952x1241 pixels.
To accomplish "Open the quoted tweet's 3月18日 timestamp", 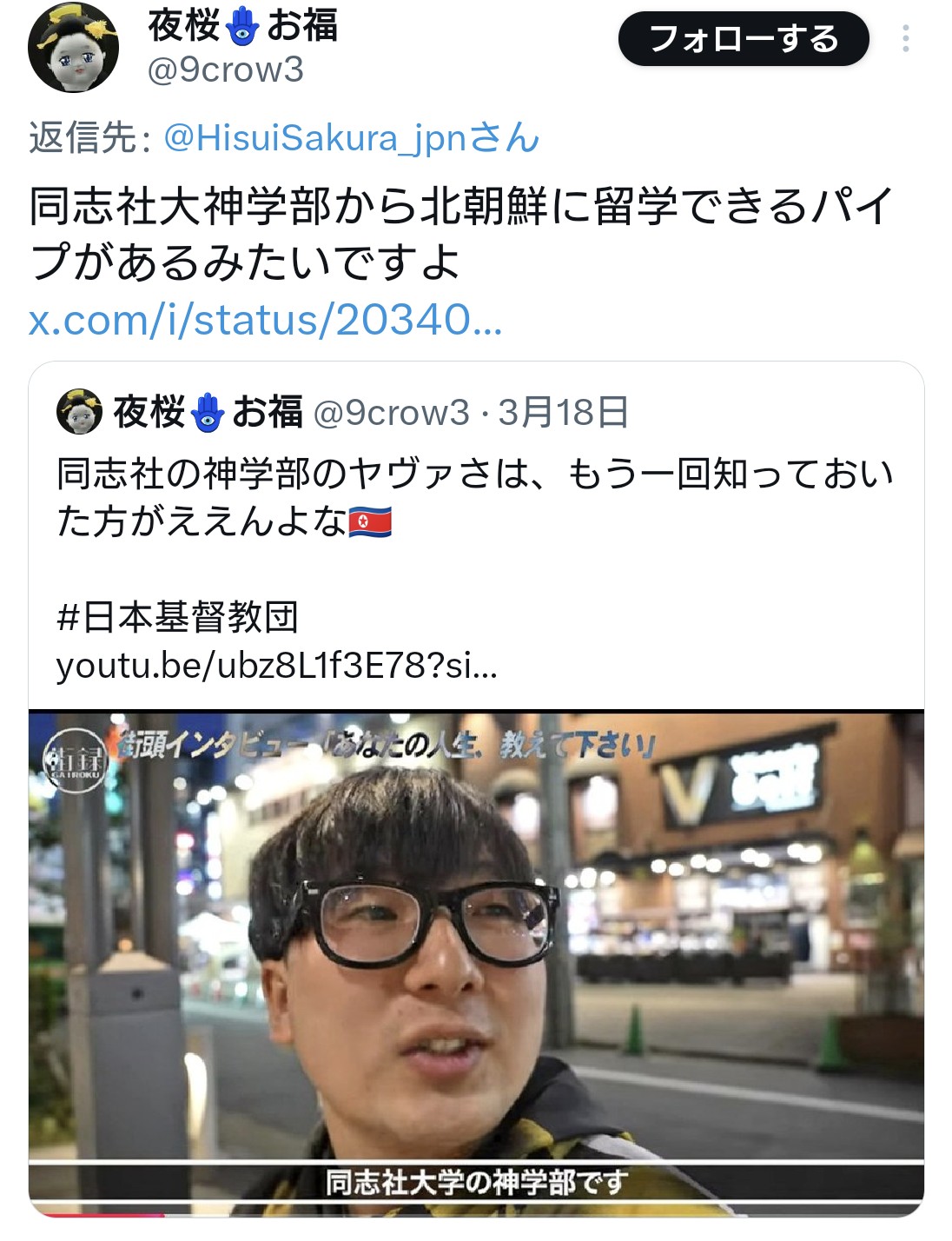I will click(563, 412).
